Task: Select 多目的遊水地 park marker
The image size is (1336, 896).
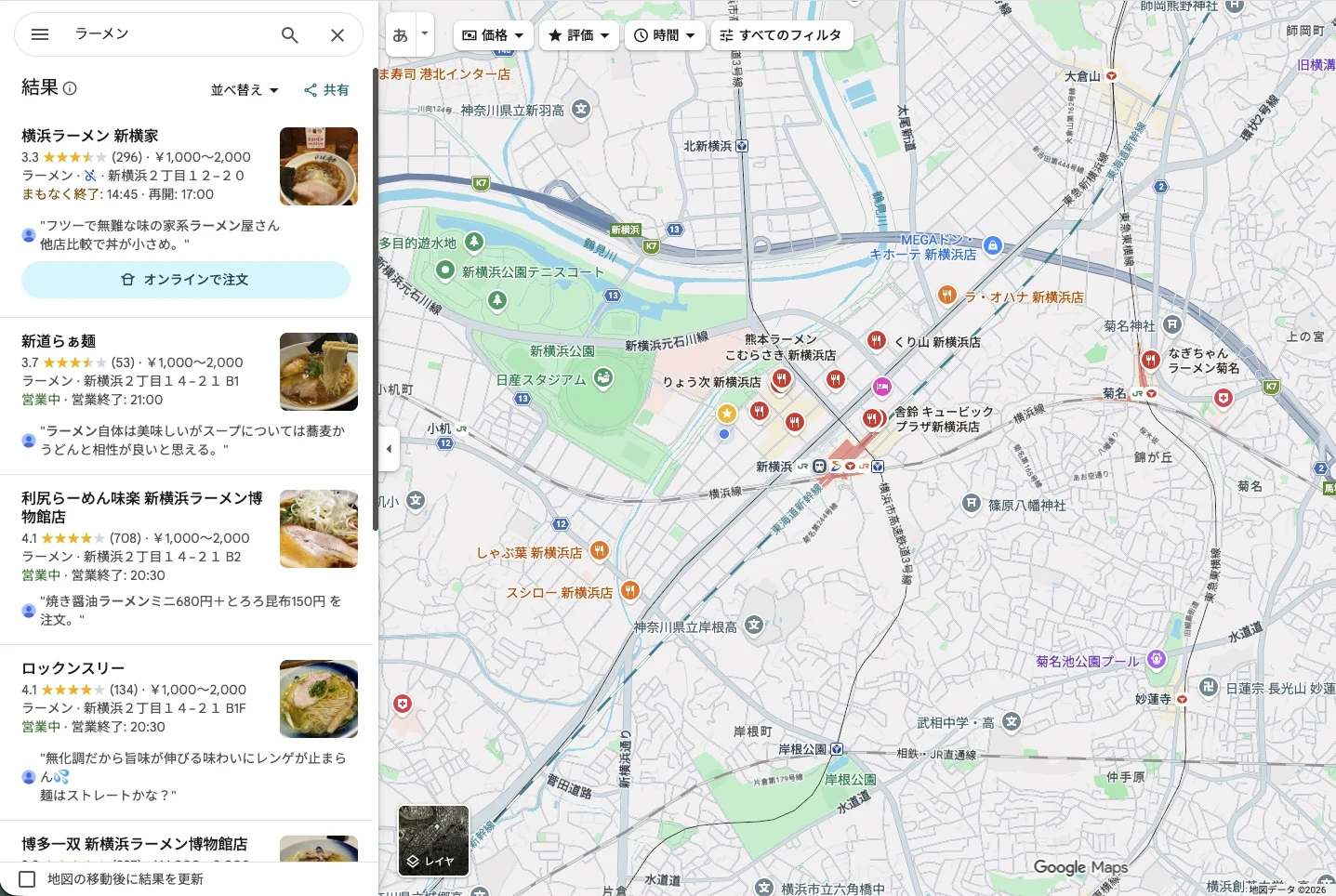Action: 474,243
